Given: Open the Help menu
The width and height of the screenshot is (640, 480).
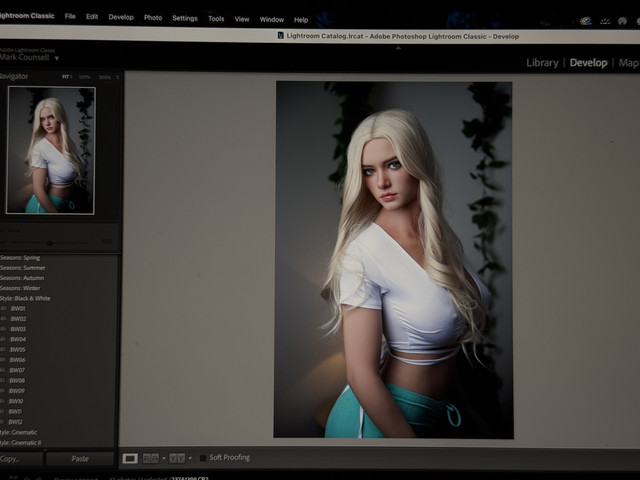Looking at the screenshot, I should (301, 20).
